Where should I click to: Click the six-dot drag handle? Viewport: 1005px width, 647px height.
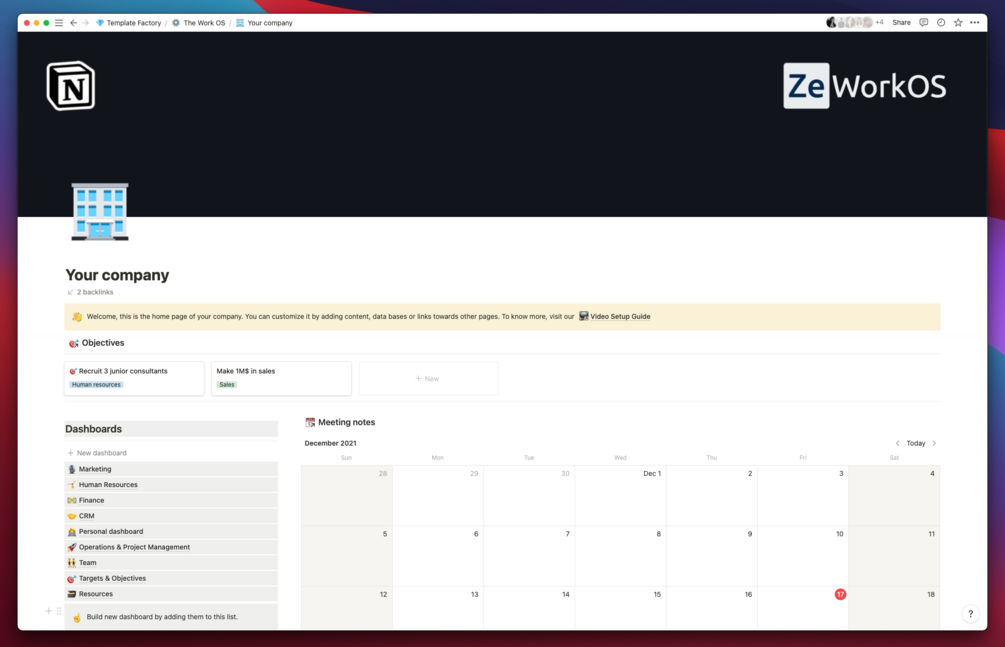click(59, 611)
